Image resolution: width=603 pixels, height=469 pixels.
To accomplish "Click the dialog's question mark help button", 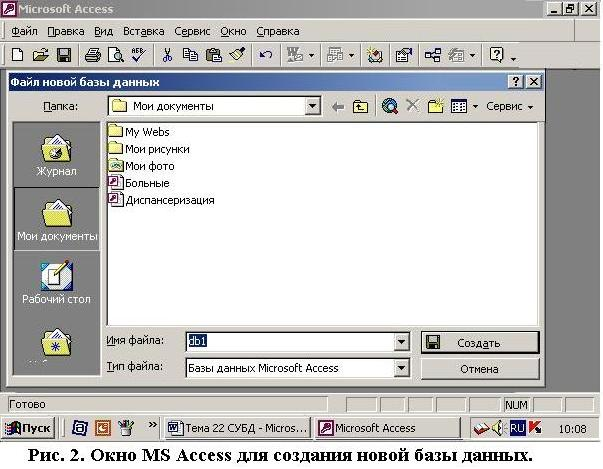I will pyautogui.click(x=515, y=81).
